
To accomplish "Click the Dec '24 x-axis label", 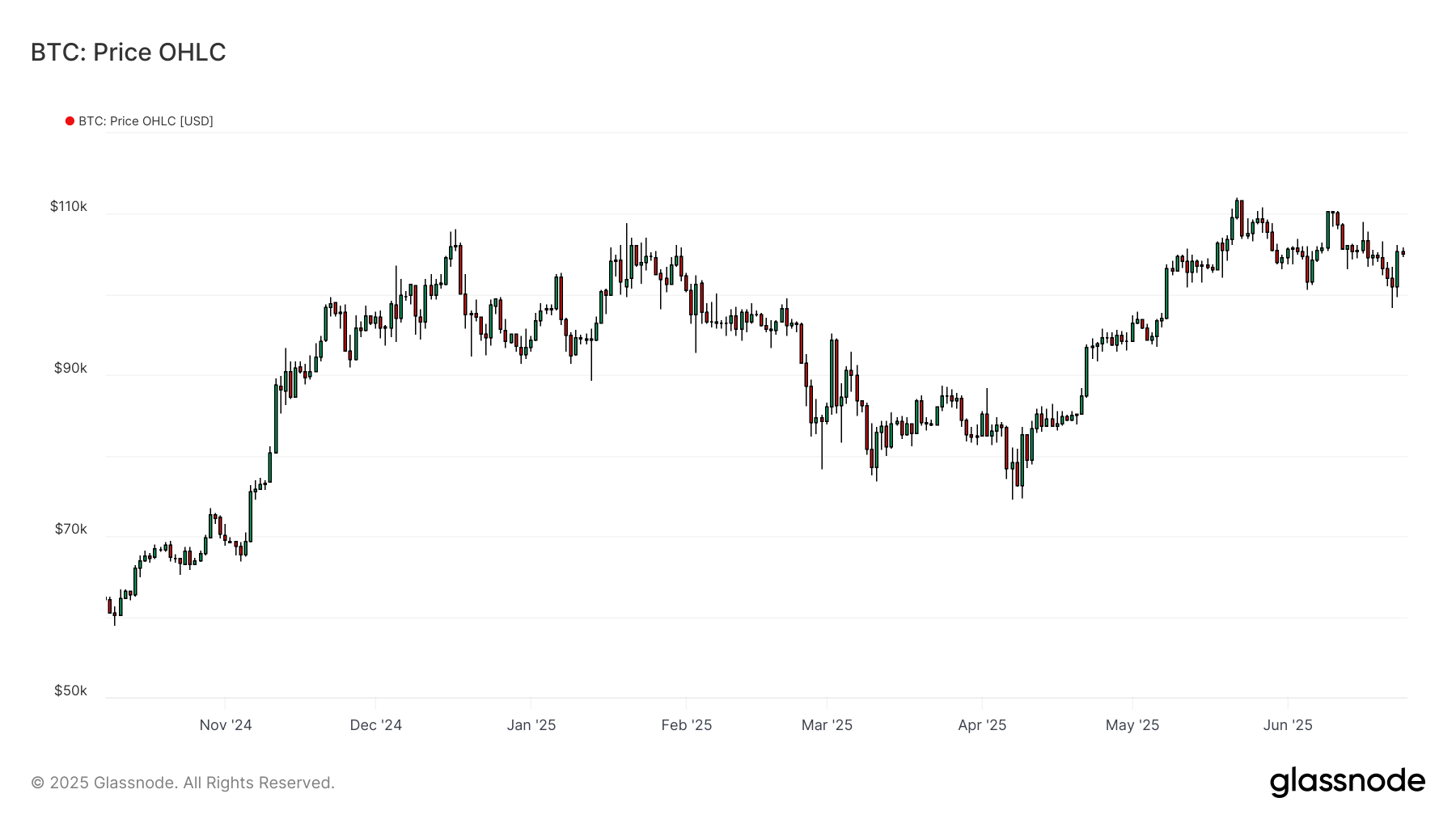I will point(375,725).
